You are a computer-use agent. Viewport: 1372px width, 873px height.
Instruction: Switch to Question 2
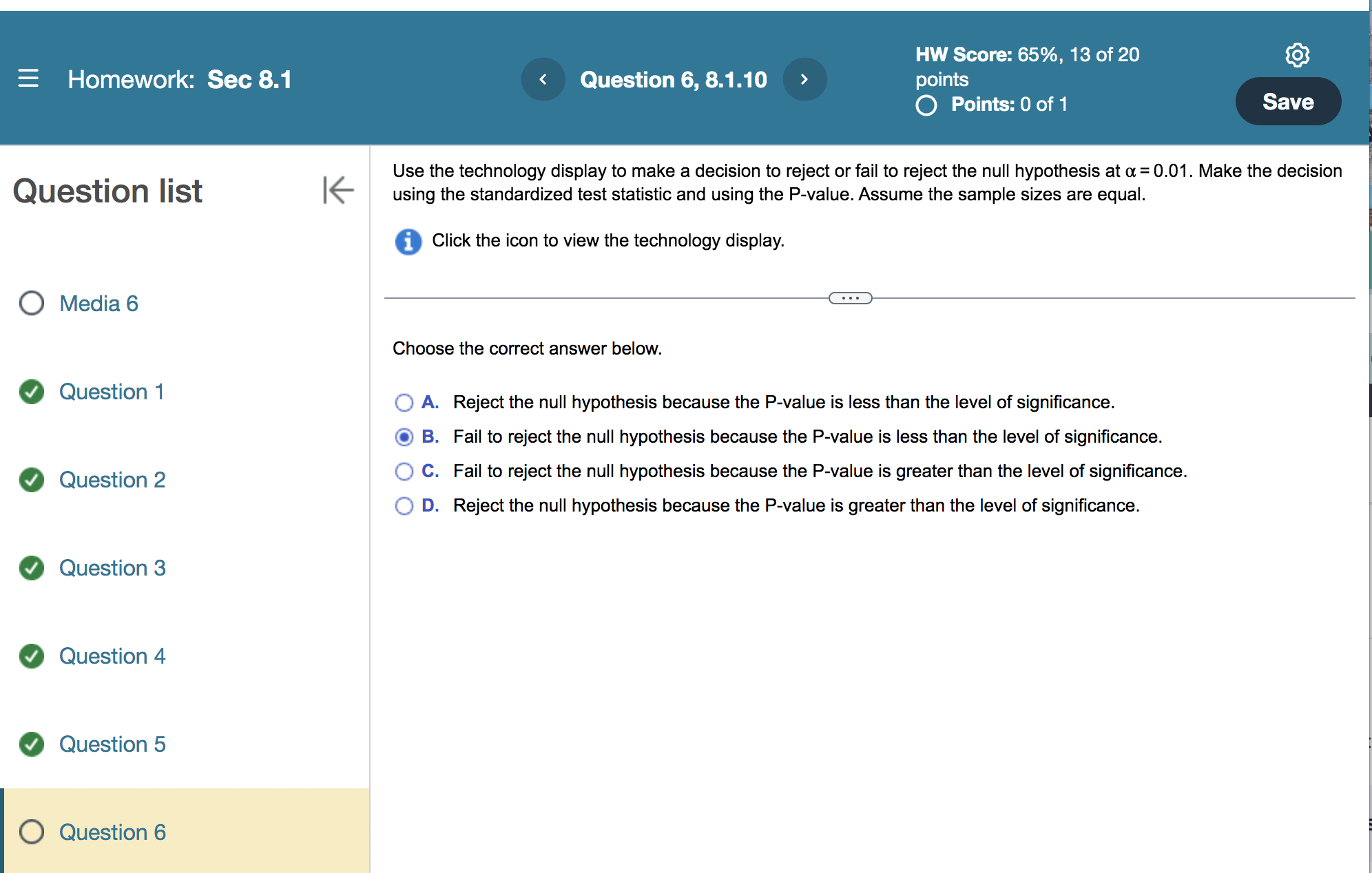(x=112, y=480)
